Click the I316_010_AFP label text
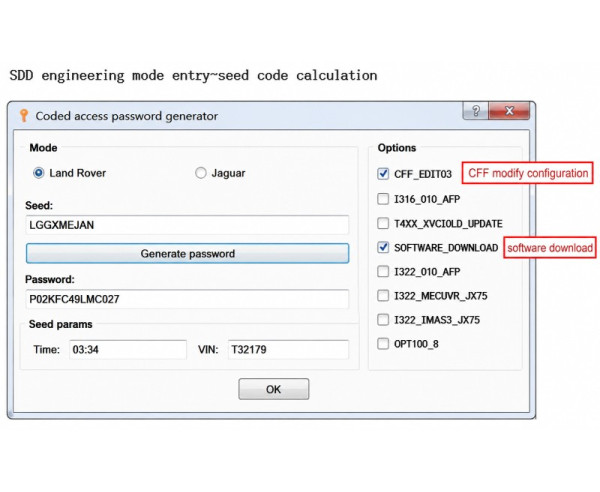This screenshot has width=600, height=492. click(x=427, y=199)
